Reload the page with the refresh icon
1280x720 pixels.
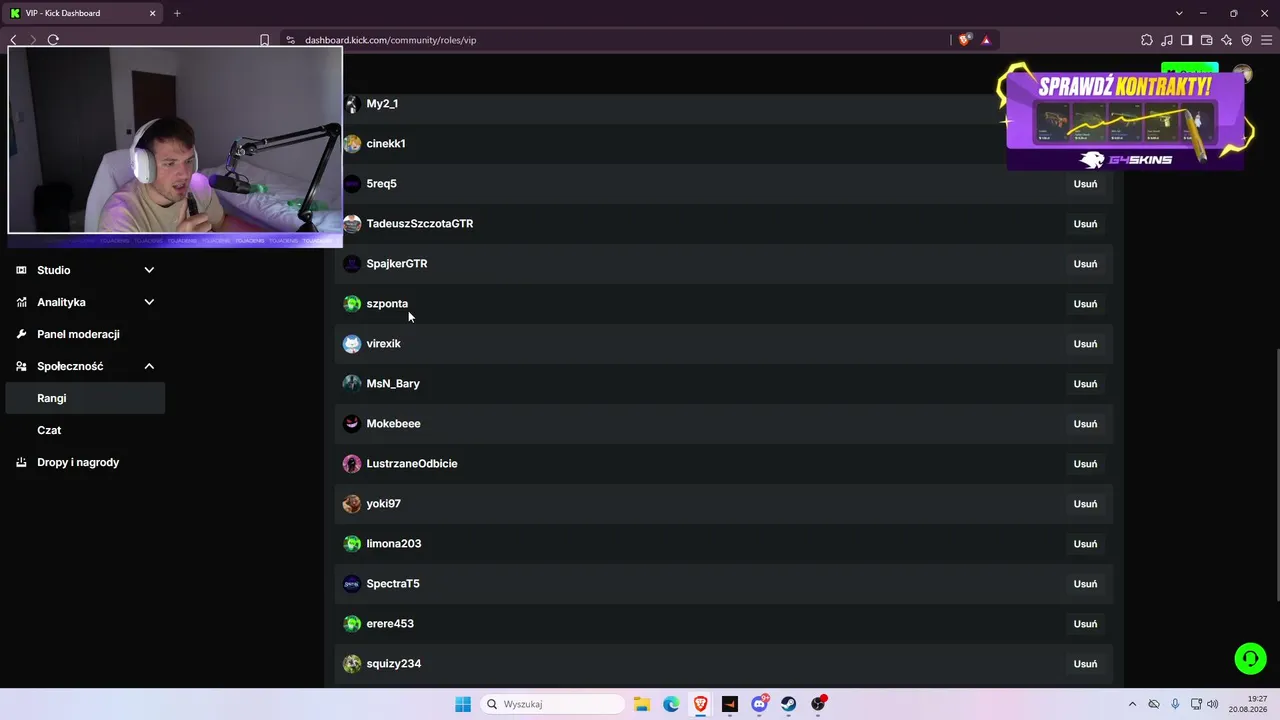pyautogui.click(x=53, y=40)
